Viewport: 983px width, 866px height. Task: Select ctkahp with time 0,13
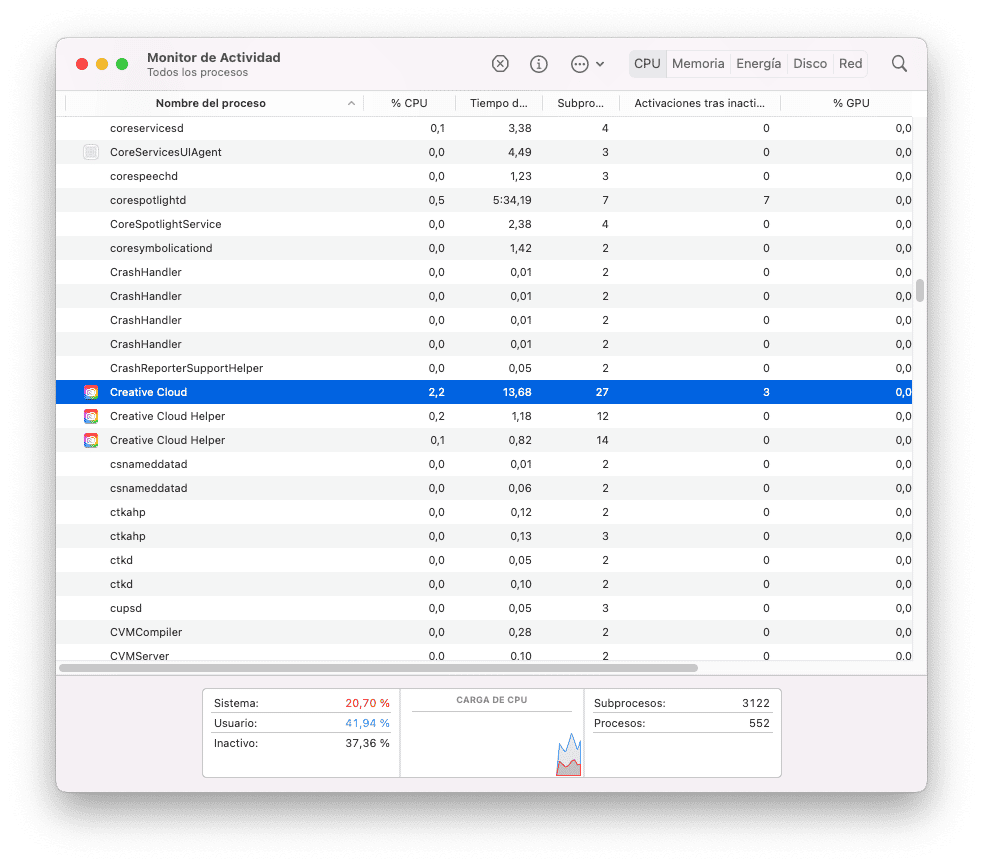pos(484,537)
